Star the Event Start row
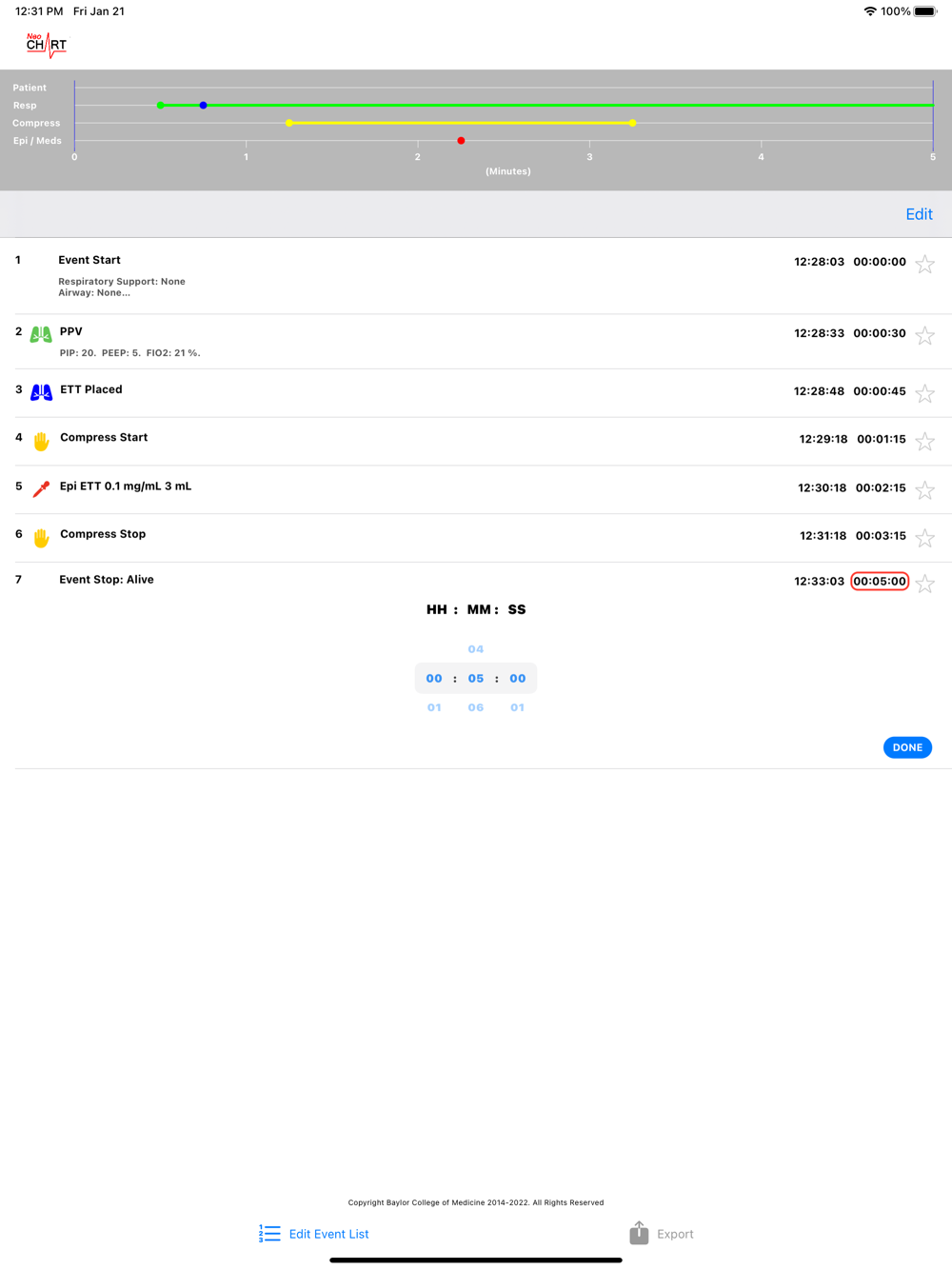Image resolution: width=952 pixels, height=1270 pixels. [x=925, y=264]
